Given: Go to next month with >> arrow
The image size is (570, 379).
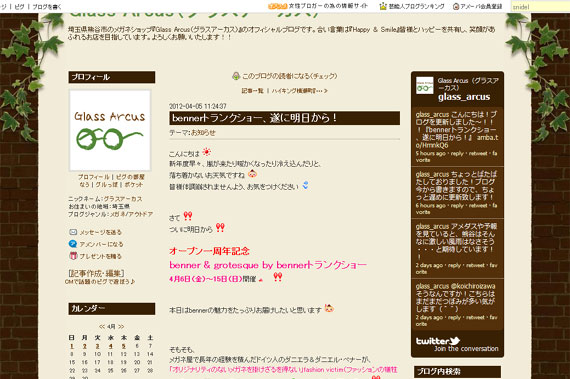Looking at the screenshot, I should point(121,326).
